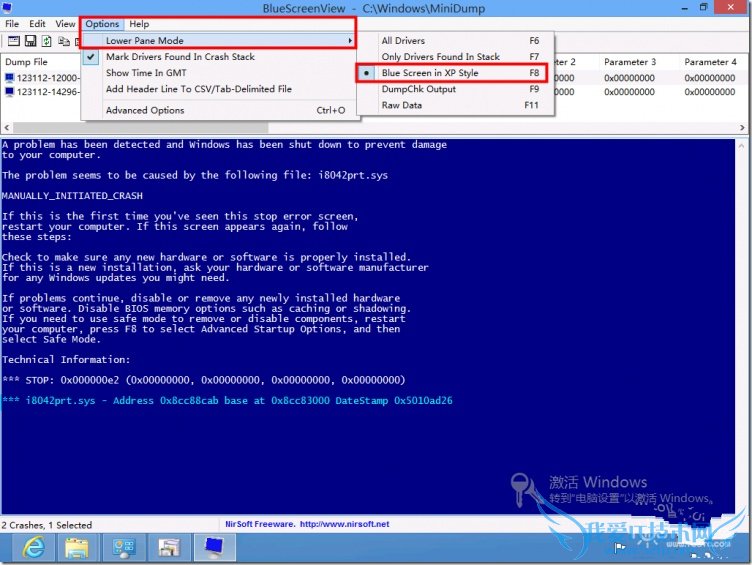Open the Edit menu
Image resolution: width=752 pixels, height=565 pixels.
(37, 24)
